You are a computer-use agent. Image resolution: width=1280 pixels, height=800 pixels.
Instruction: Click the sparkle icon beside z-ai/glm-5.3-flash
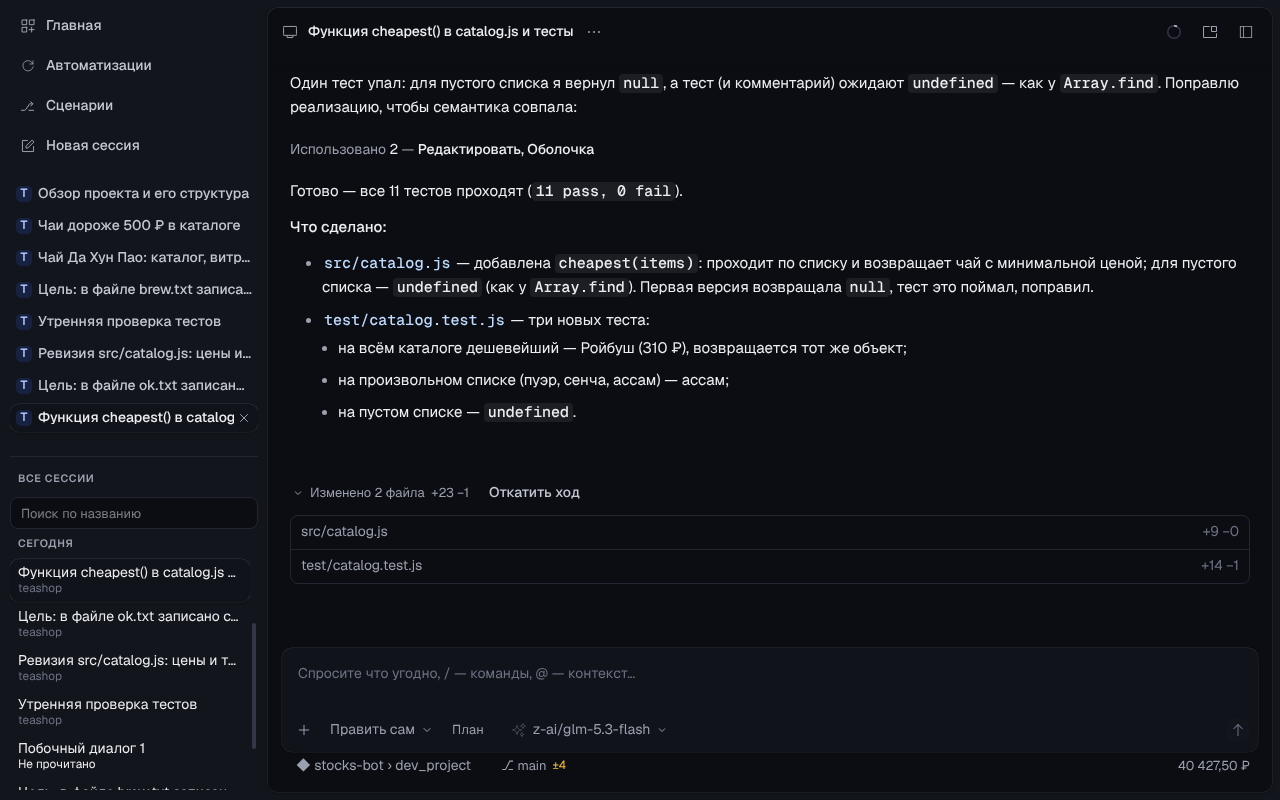click(519, 730)
